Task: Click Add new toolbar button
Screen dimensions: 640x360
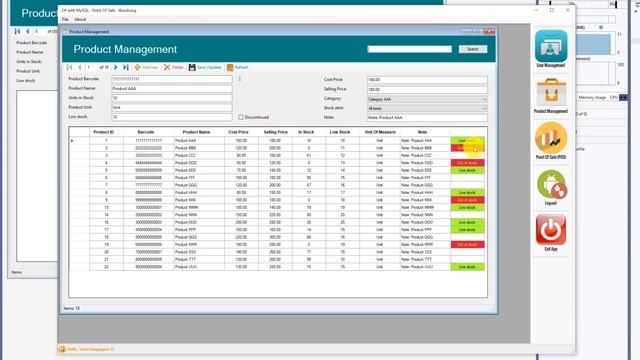Action: tap(146, 67)
